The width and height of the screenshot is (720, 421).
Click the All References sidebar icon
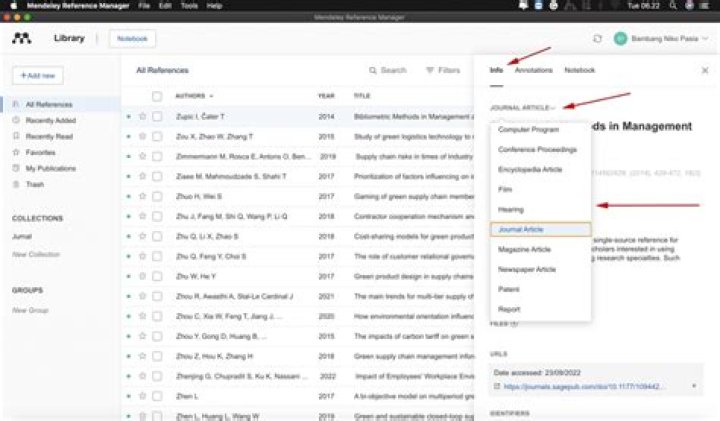[16, 105]
